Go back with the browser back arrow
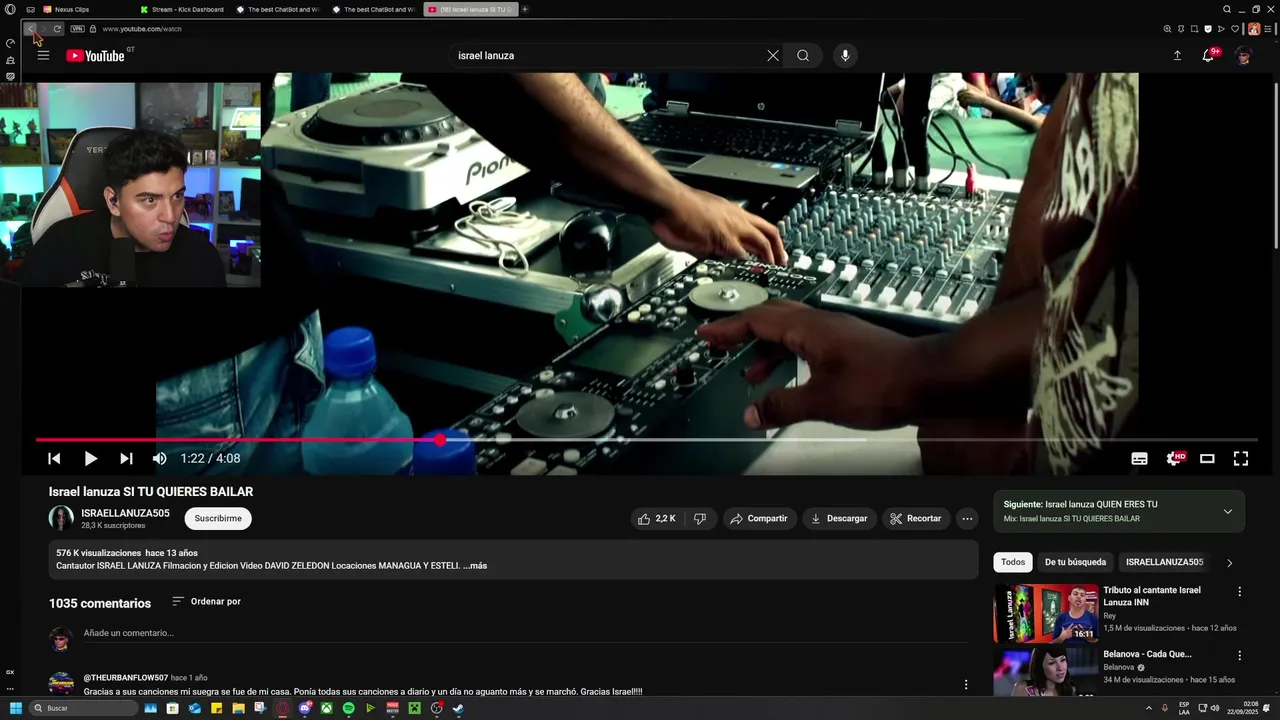Screen dimensions: 1280x720 [30, 29]
